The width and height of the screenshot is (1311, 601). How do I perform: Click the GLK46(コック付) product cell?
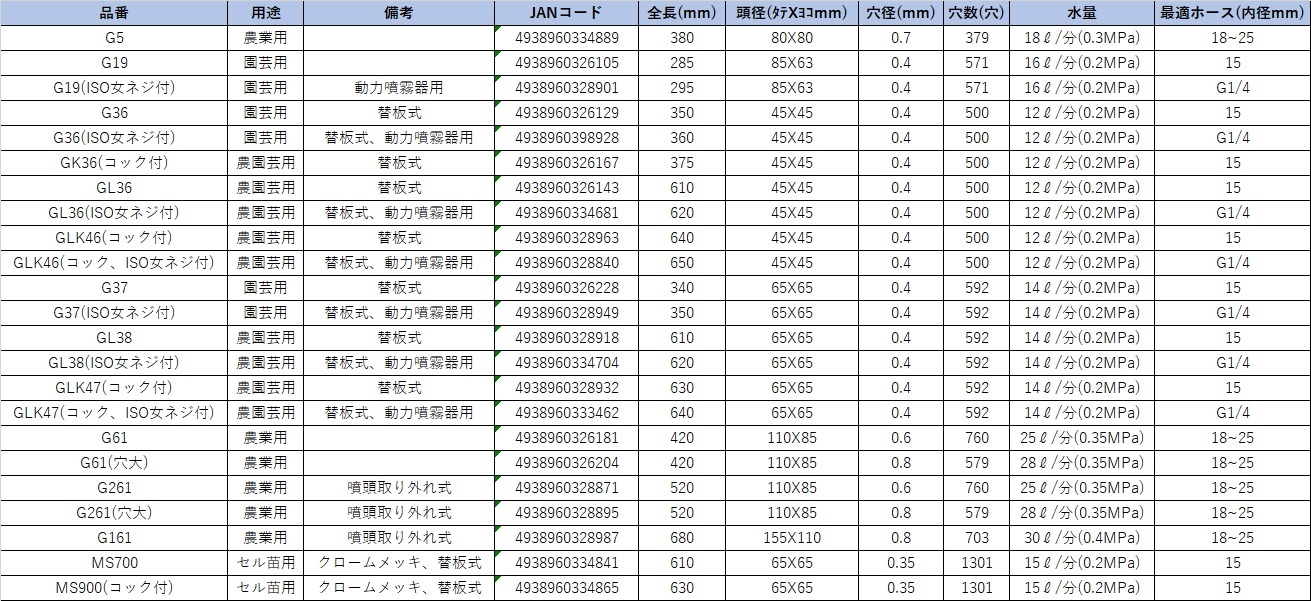(114, 238)
